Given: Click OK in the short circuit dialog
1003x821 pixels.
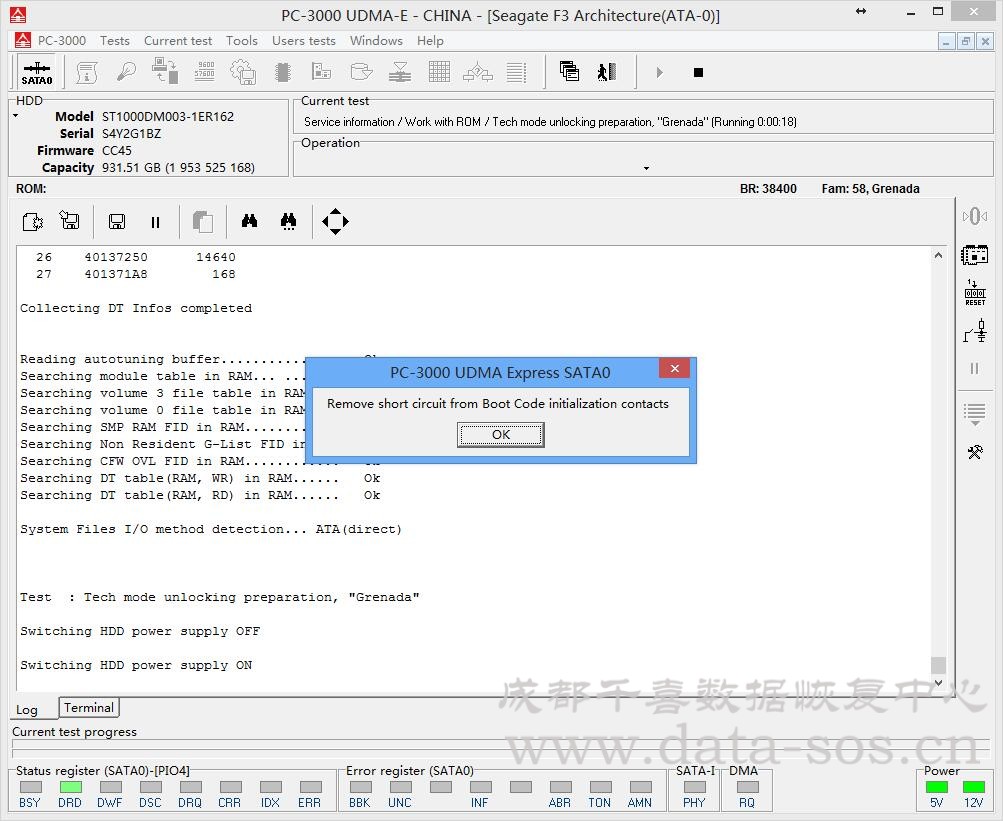Looking at the screenshot, I should (500, 434).
